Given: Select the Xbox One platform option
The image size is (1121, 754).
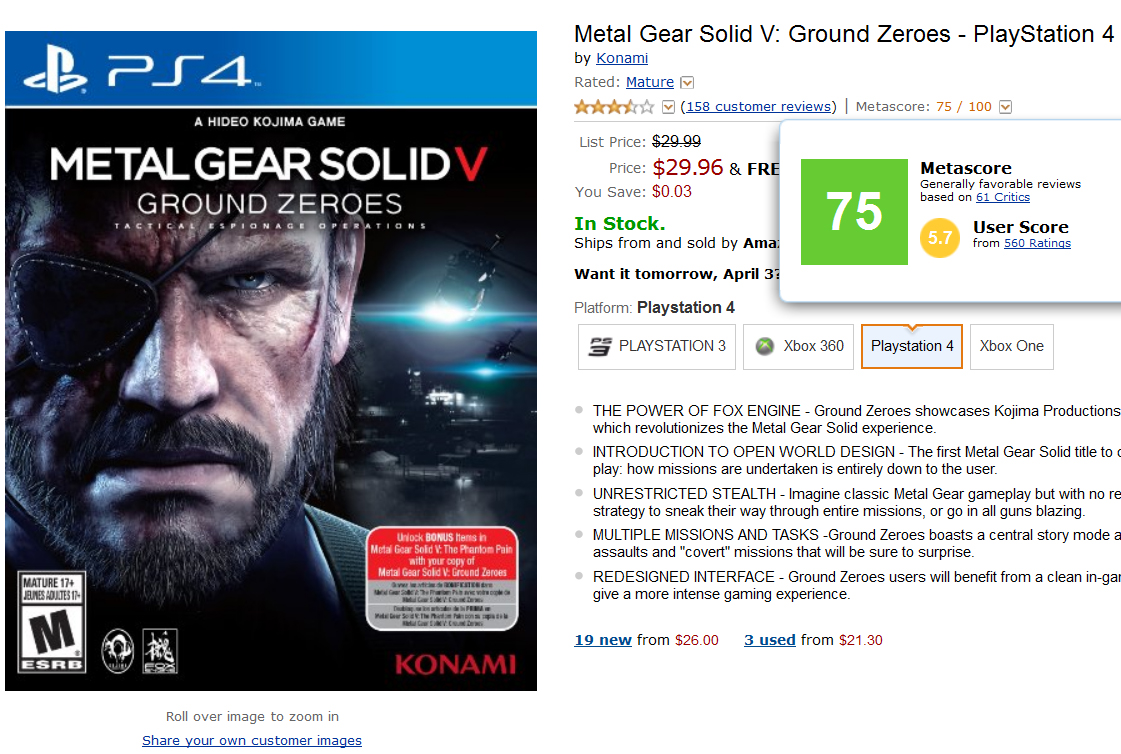Looking at the screenshot, I should click(1011, 346).
